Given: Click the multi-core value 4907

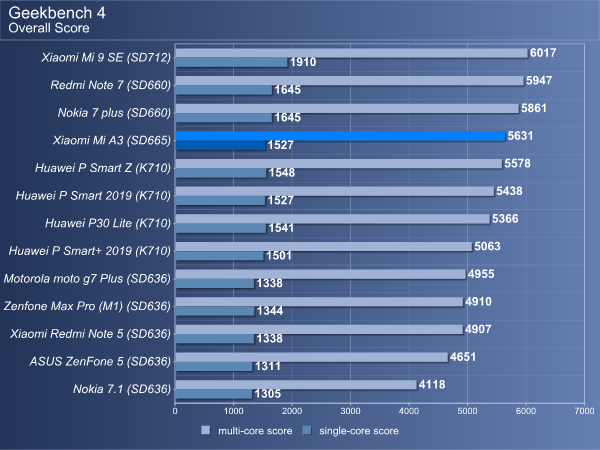Looking at the screenshot, I should [478, 329].
